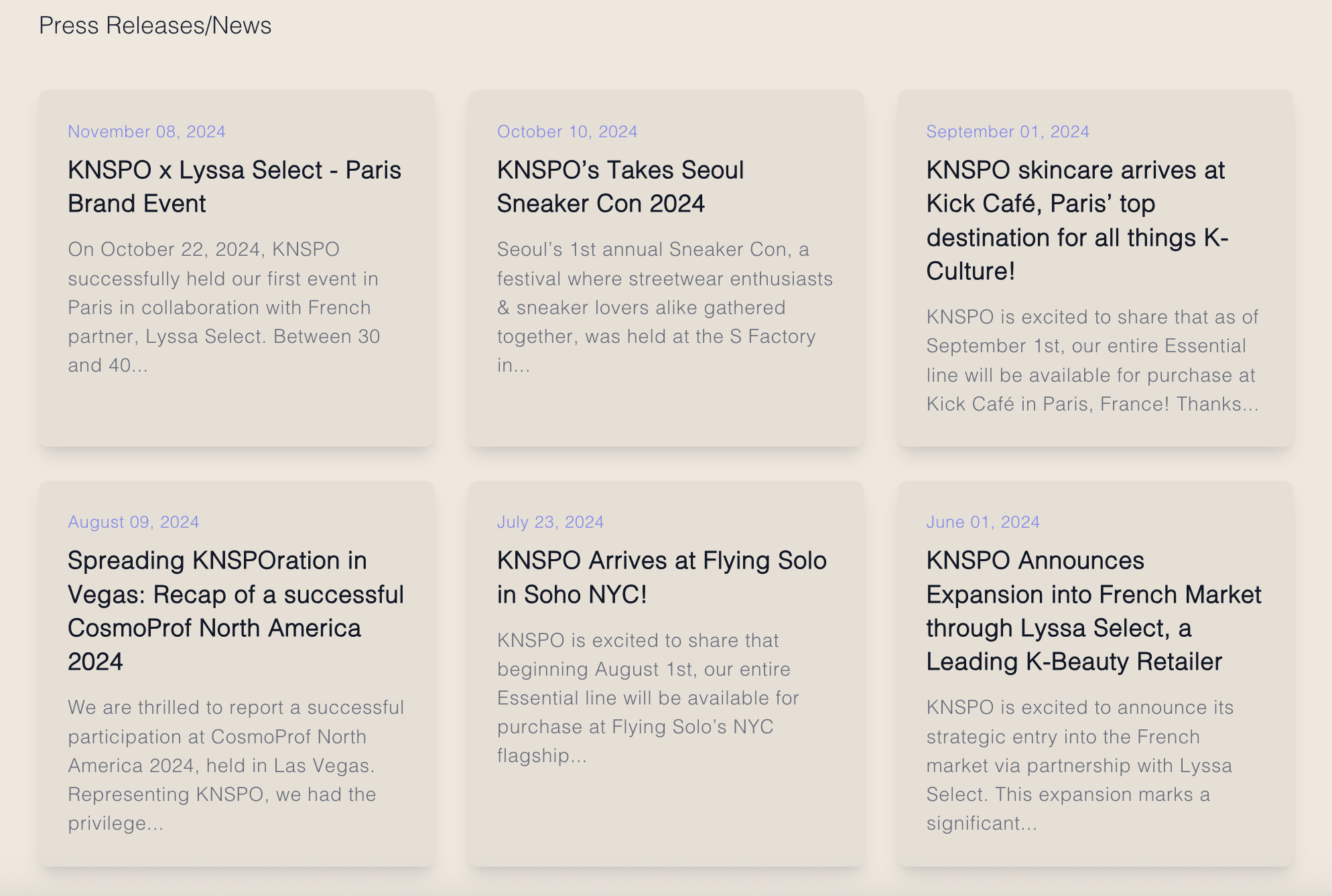Click the Press Releases/News heading
This screenshot has width=1332, height=896.
coord(155,25)
